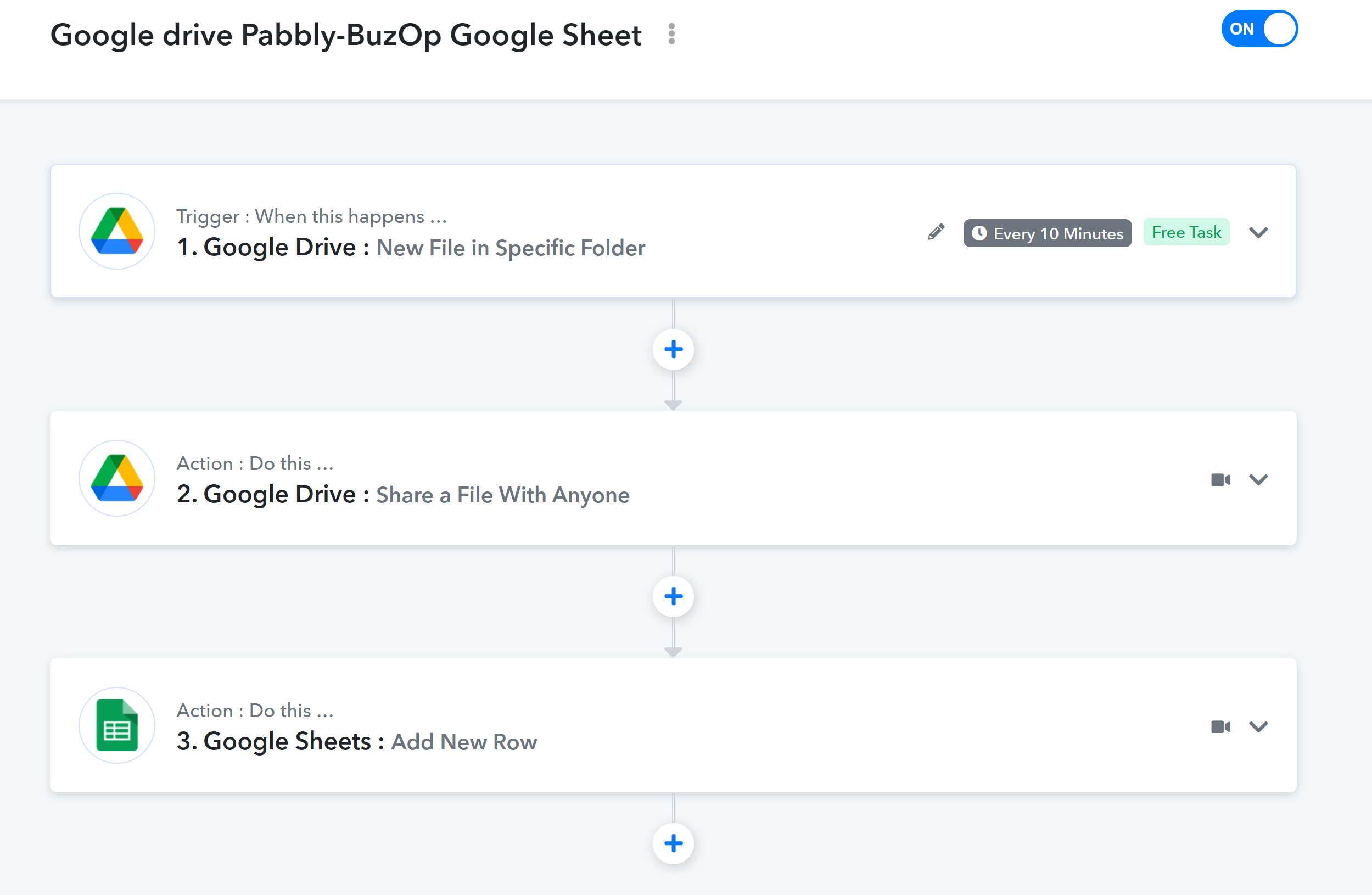Click the Google Drive icon in trigger step
The height and width of the screenshot is (895, 1372).
pos(117,231)
